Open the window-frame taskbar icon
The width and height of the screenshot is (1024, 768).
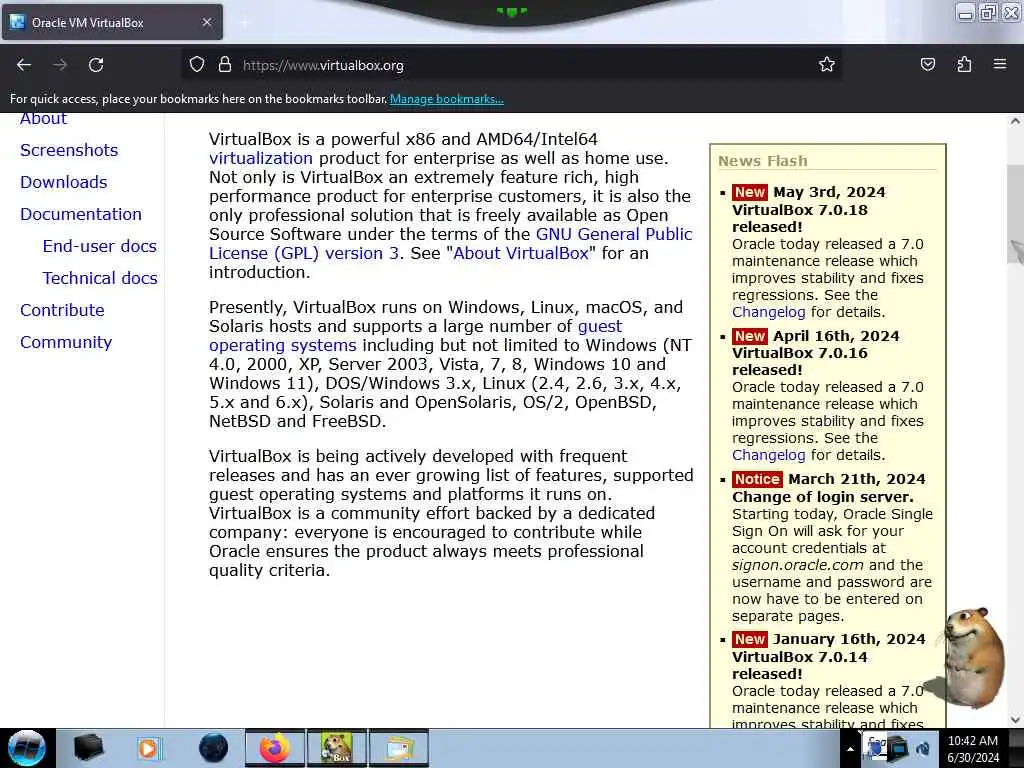click(399, 748)
